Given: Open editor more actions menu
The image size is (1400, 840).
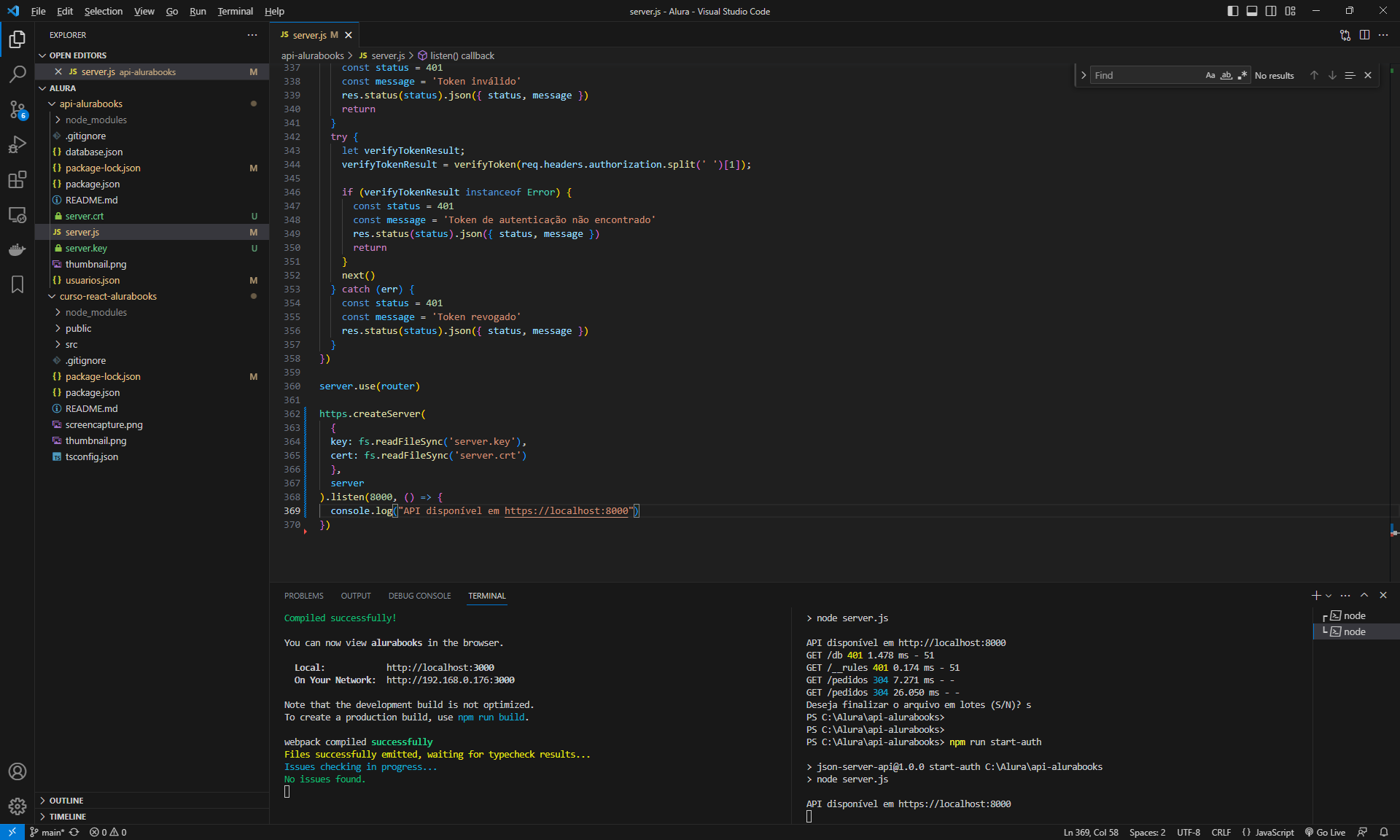Looking at the screenshot, I should 1383,35.
